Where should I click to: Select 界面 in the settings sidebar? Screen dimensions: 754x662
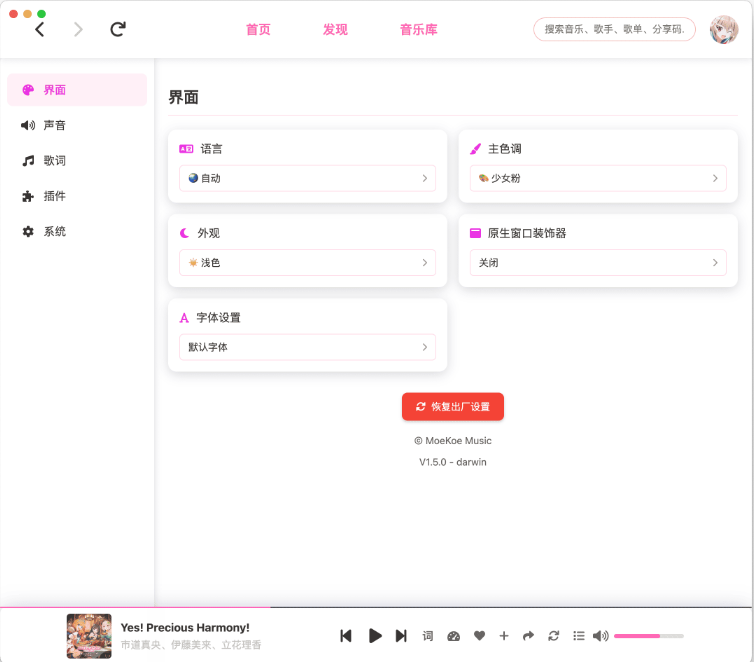(x=77, y=90)
